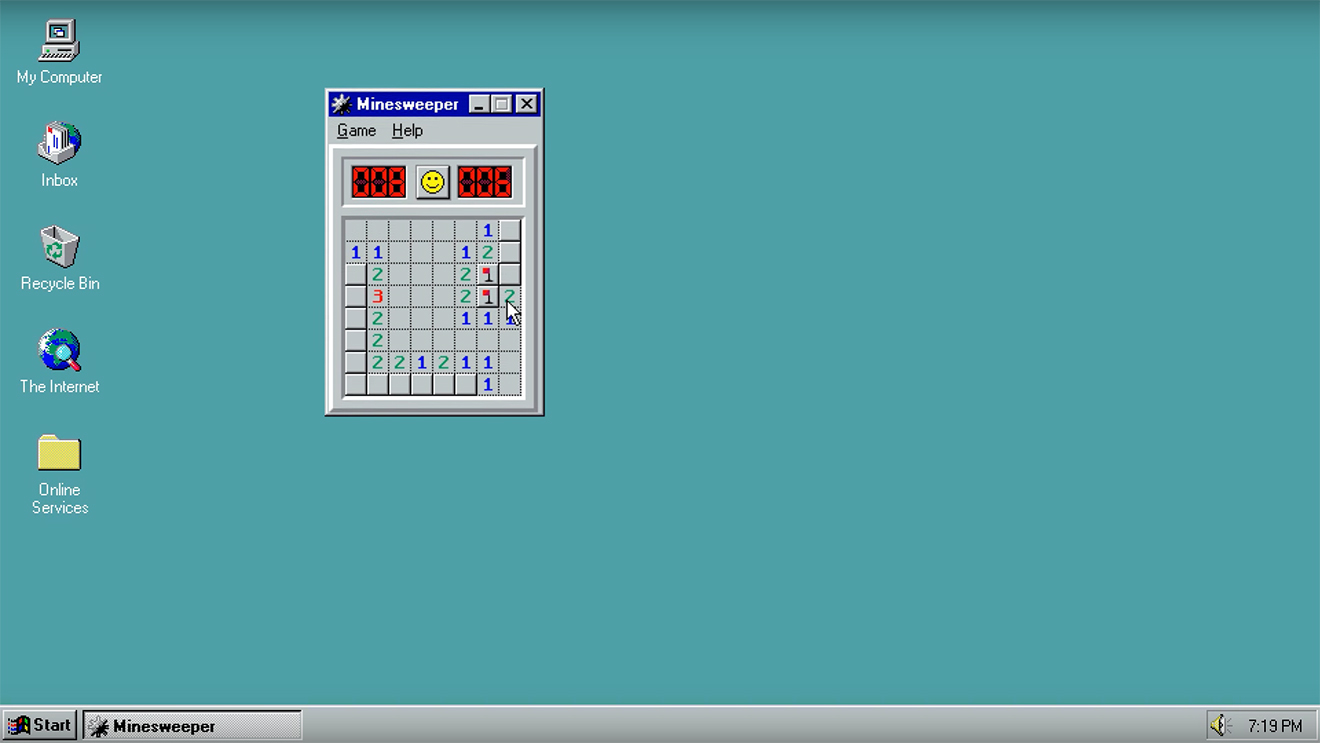Screen dimensions: 1320x743
Task: Click the green 2 left of the upper flag
Action: tap(465, 274)
